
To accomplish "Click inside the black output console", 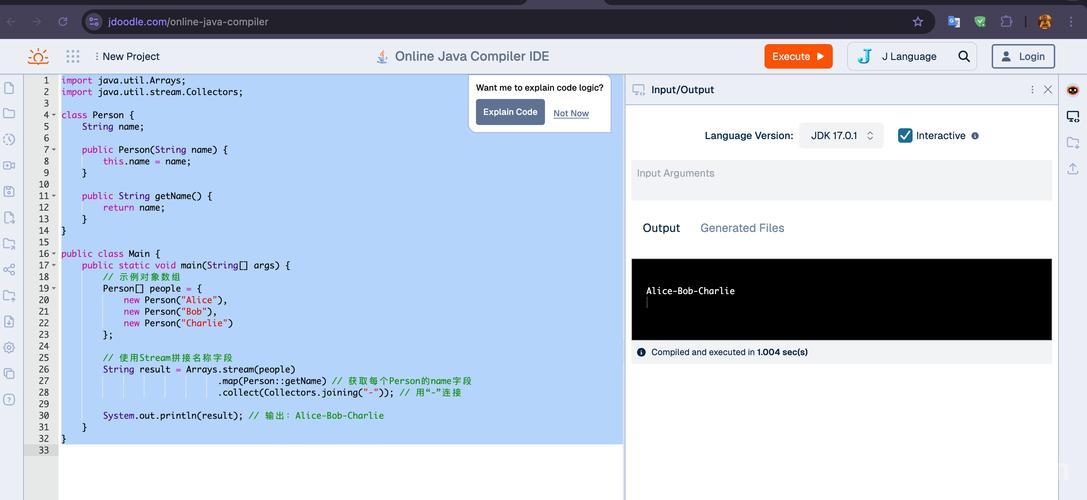I will pyautogui.click(x=841, y=300).
